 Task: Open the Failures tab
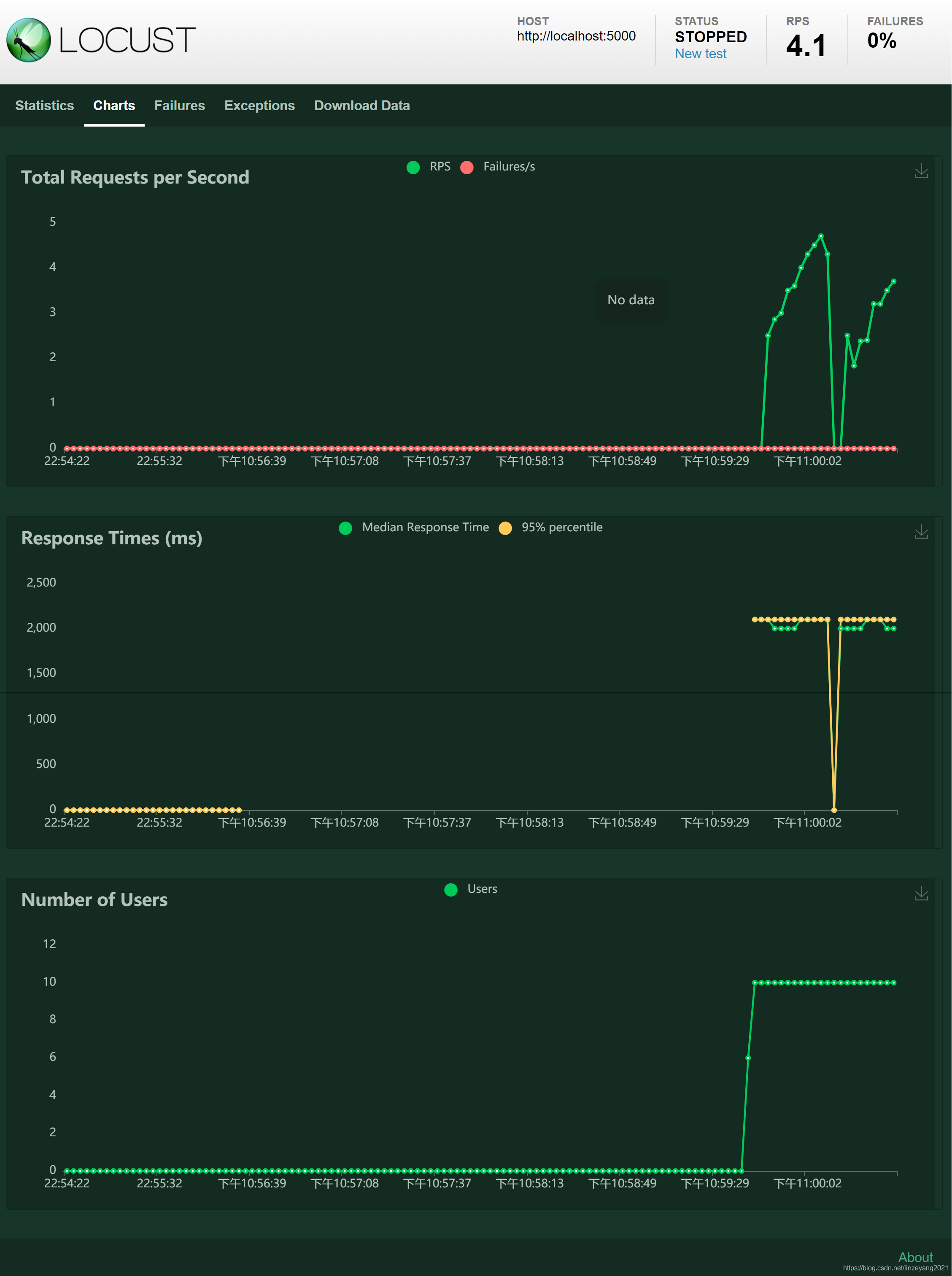pyautogui.click(x=179, y=105)
